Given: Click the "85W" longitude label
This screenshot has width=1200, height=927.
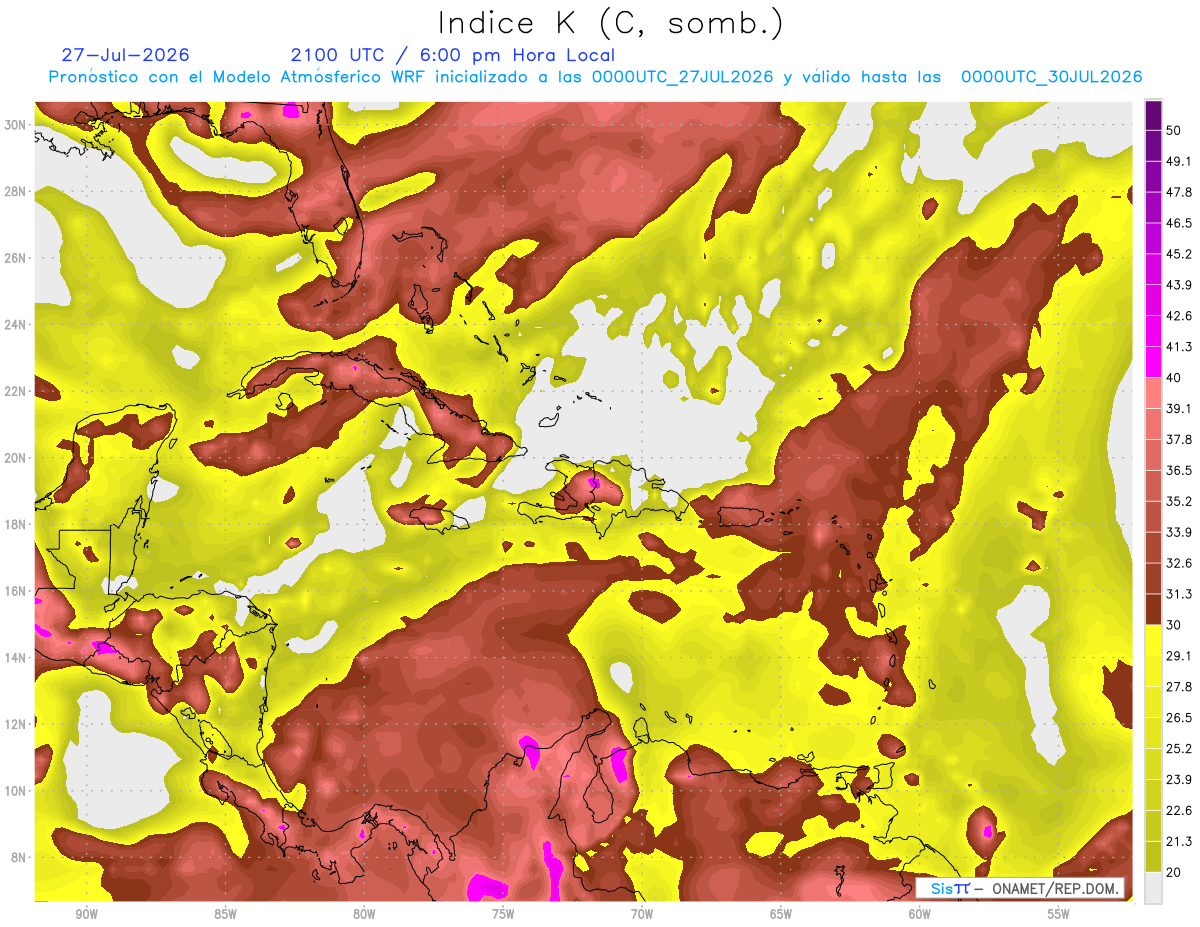Looking at the screenshot, I should click(225, 915).
